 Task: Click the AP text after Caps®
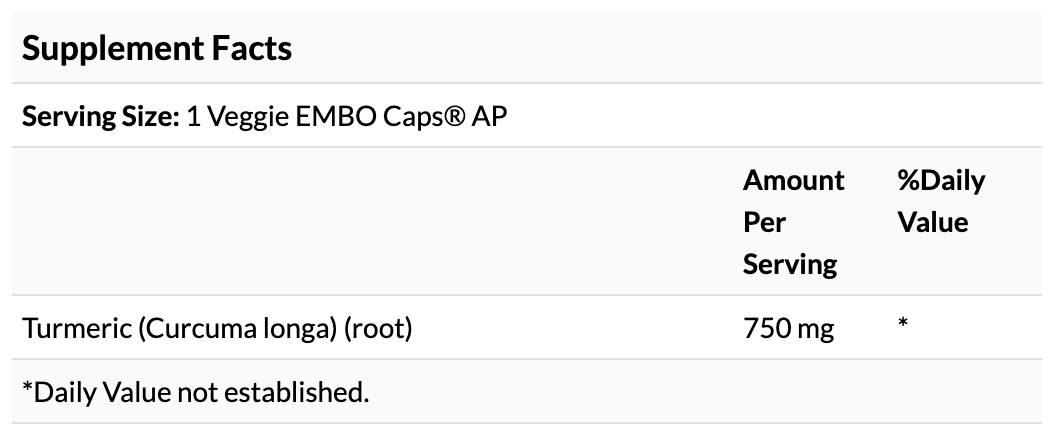click(x=489, y=116)
